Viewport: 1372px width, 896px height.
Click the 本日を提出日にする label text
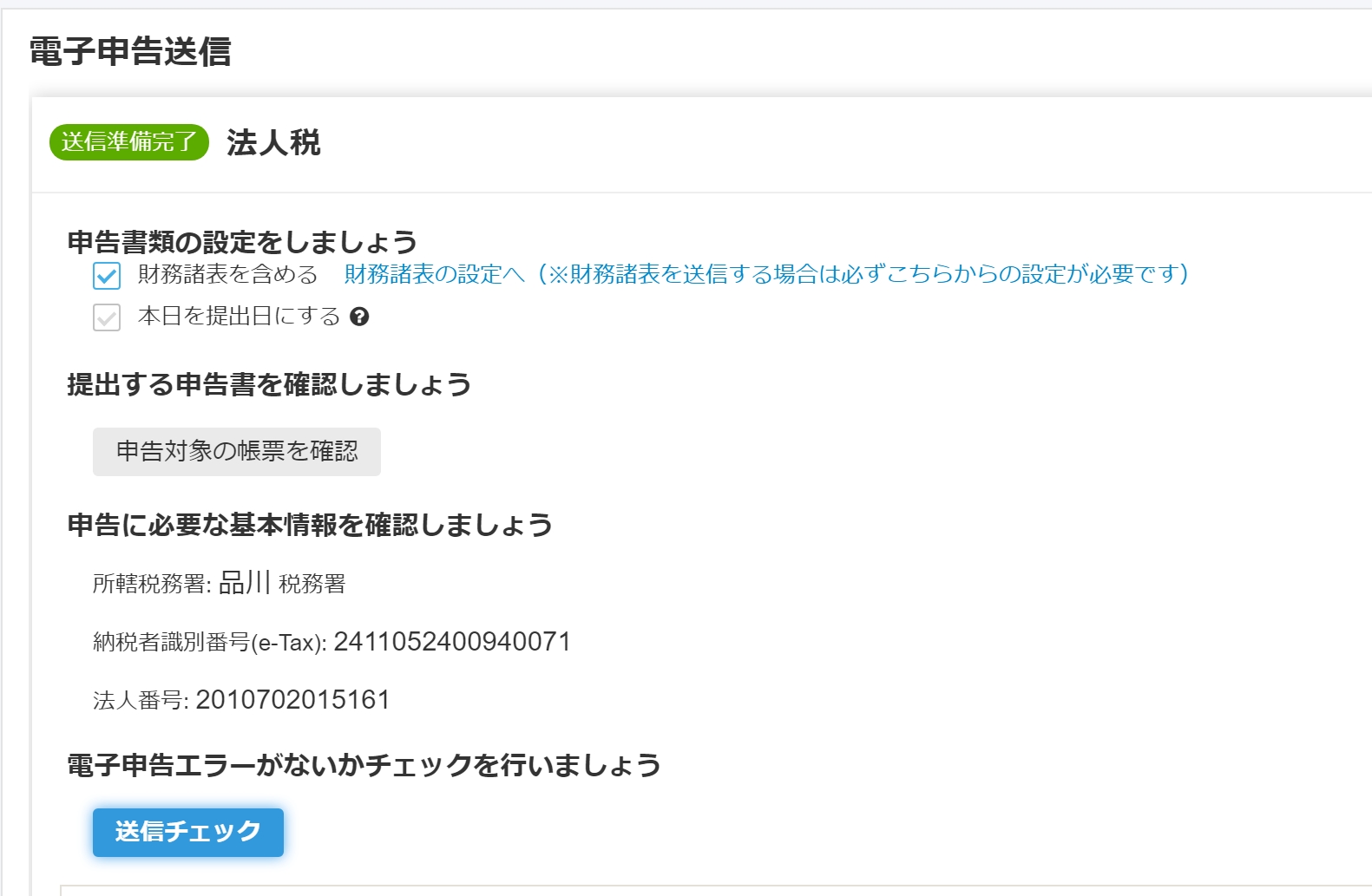pyautogui.click(x=239, y=317)
